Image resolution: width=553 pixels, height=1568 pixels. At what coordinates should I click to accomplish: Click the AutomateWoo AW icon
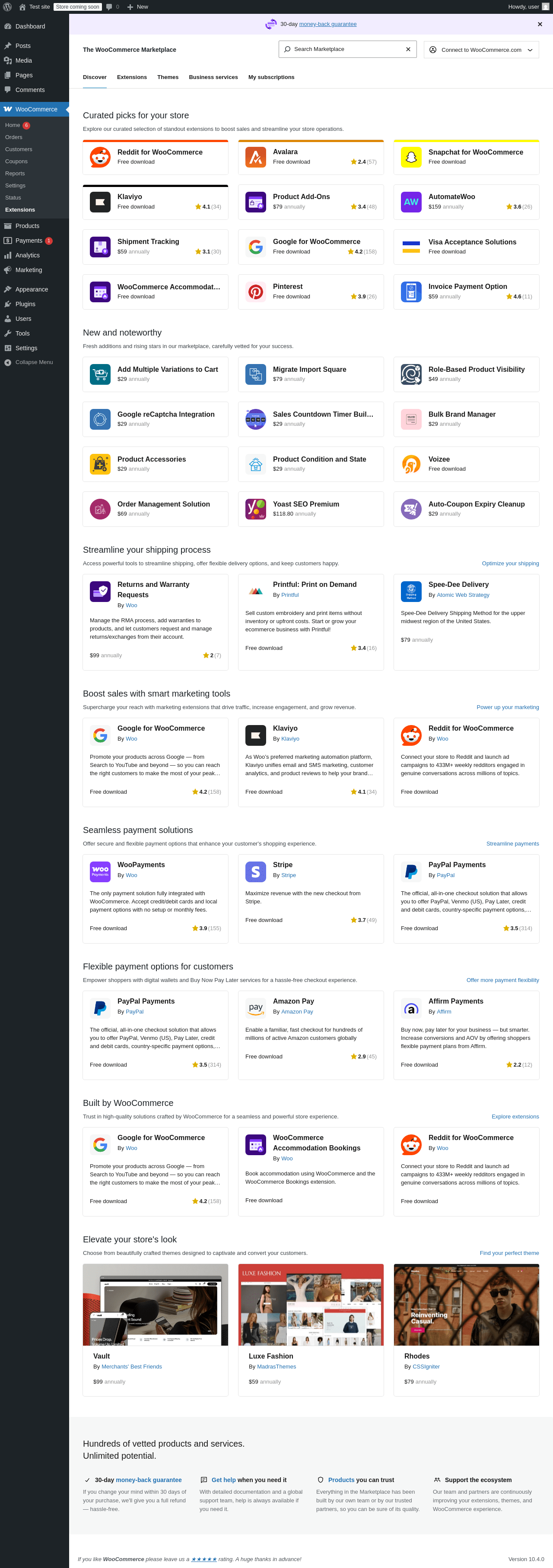(411, 202)
